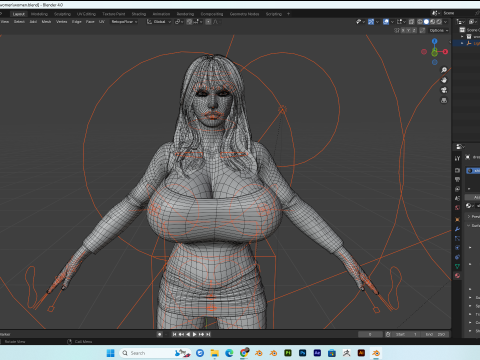Click the blue Z axis on navigation gizmo
Viewport: 480px width, 360px height.
coord(435,41)
